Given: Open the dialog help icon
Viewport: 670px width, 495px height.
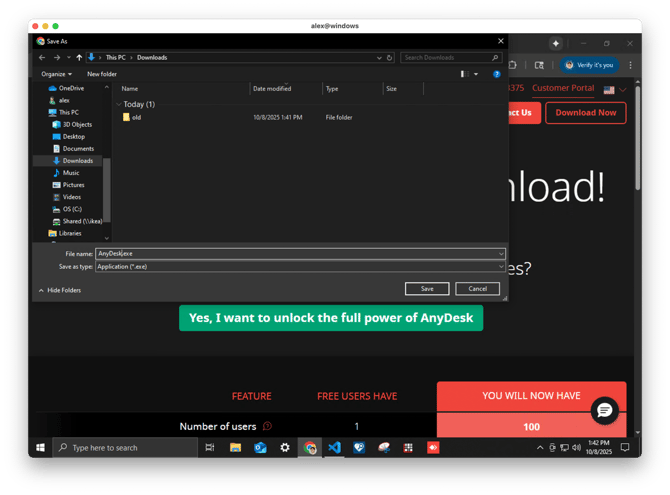Looking at the screenshot, I should click(x=497, y=74).
